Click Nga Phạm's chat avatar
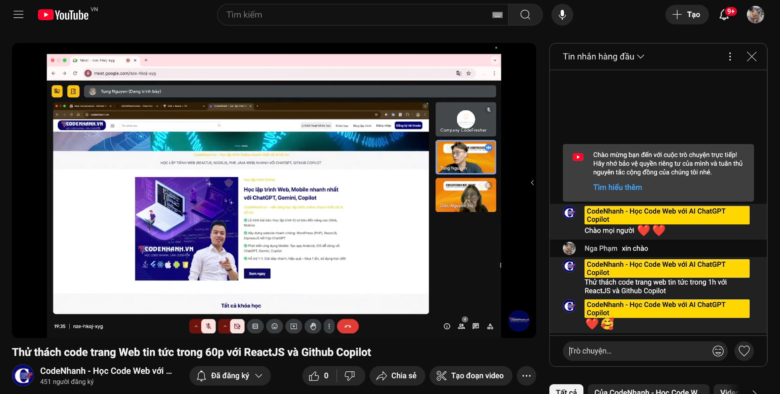This screenshot has width=780, height=394. [570, 248]
